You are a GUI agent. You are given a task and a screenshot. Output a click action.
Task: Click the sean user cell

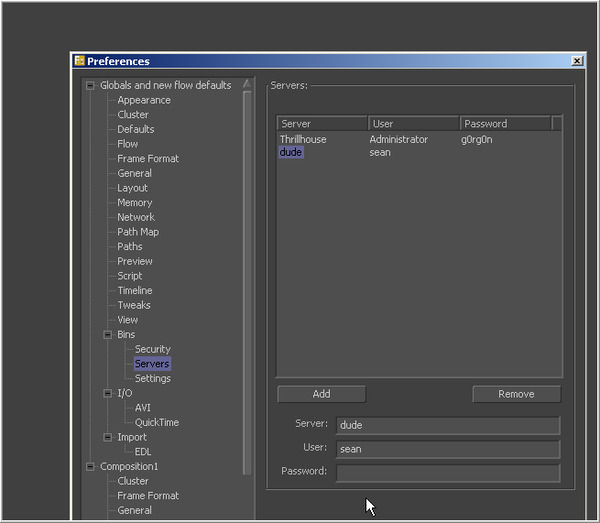(380, 153)
